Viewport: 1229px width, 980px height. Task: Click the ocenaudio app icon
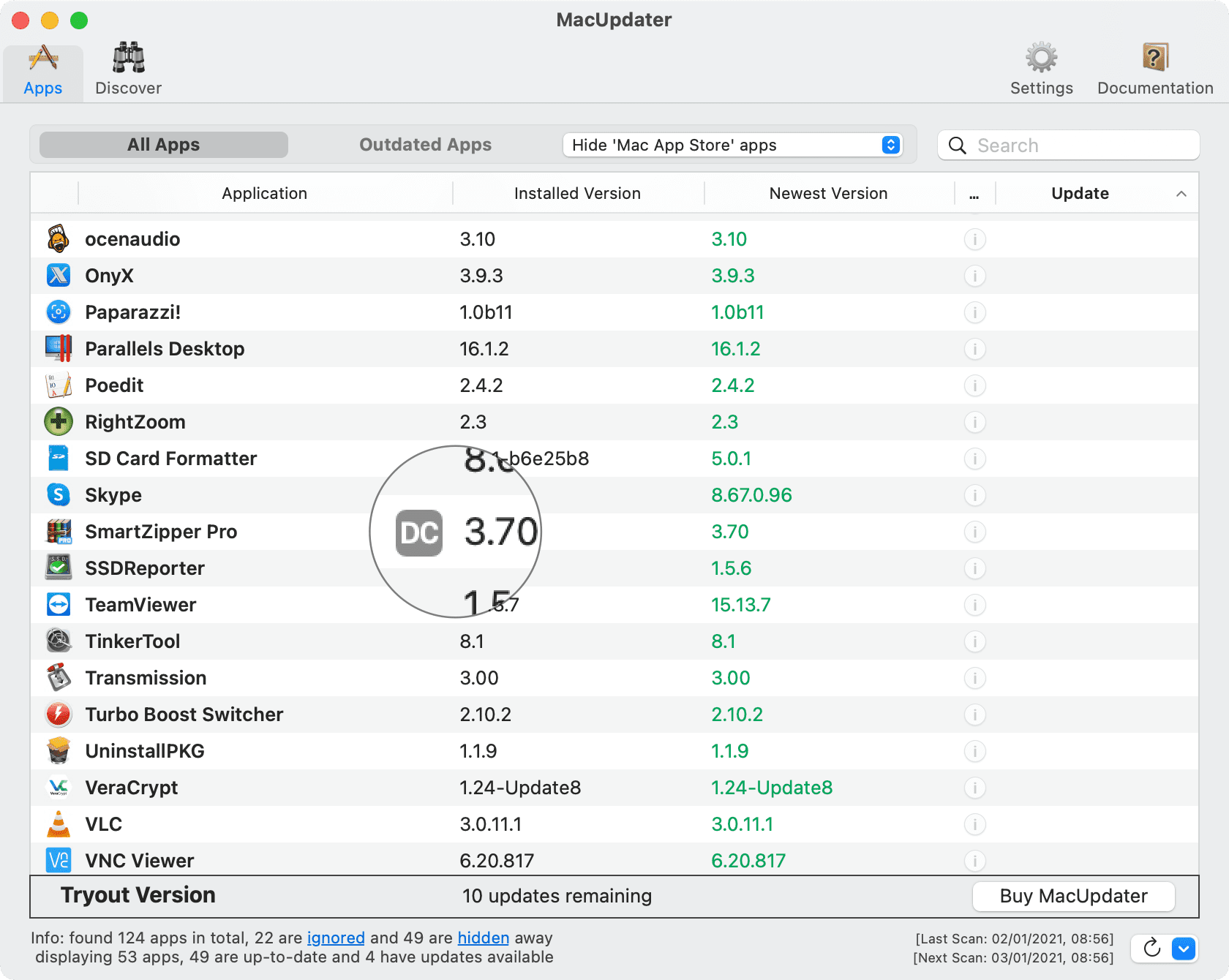59,239
